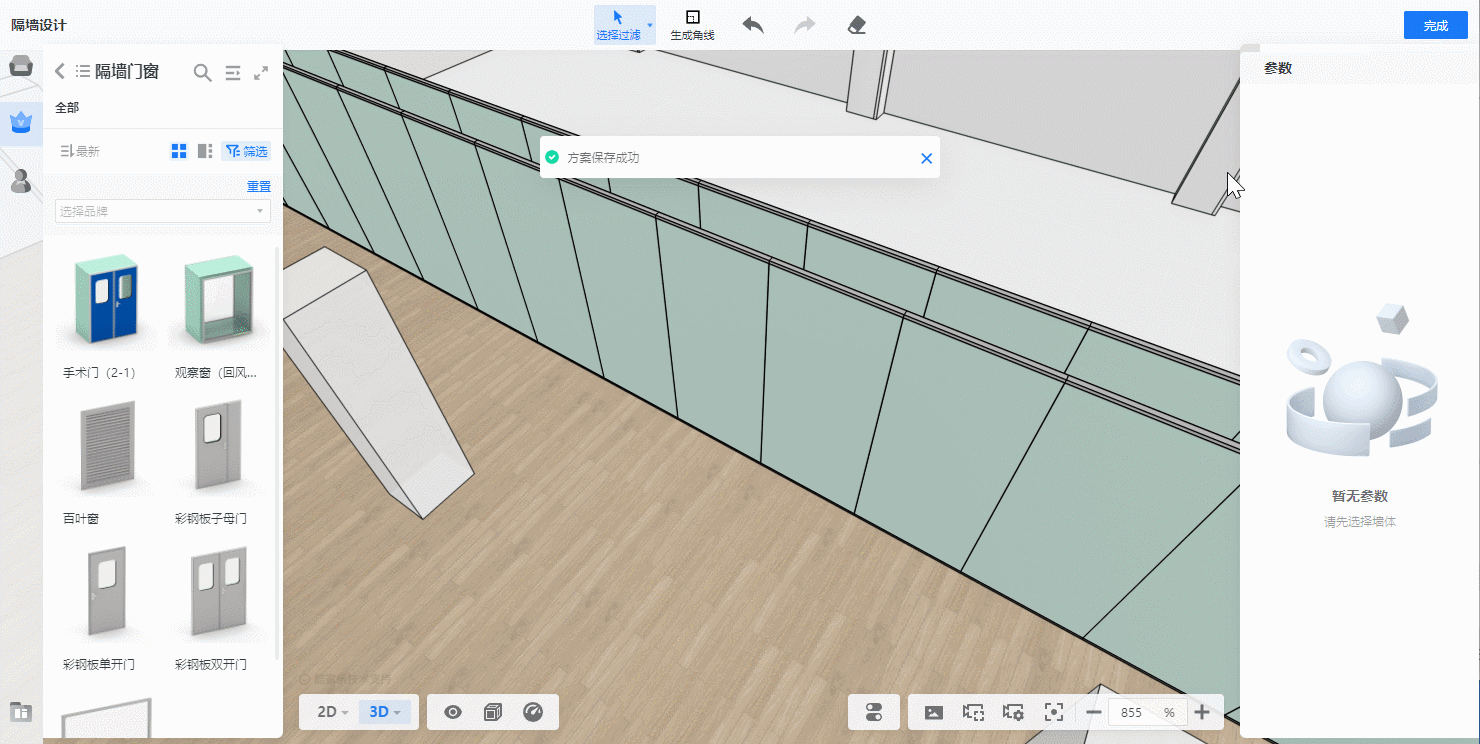Open the 选择品牌 brand dropdown

click(x=162, y=211)
